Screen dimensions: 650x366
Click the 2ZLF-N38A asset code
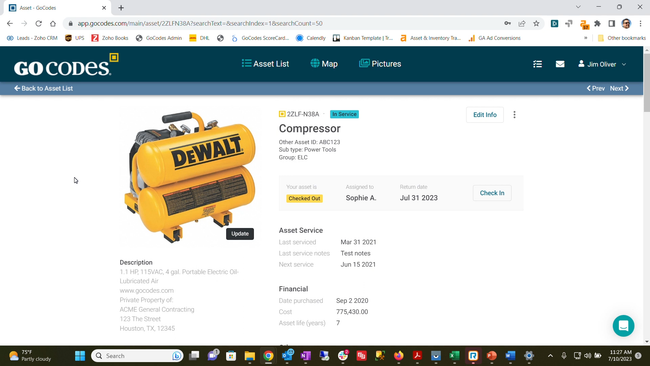303,114
